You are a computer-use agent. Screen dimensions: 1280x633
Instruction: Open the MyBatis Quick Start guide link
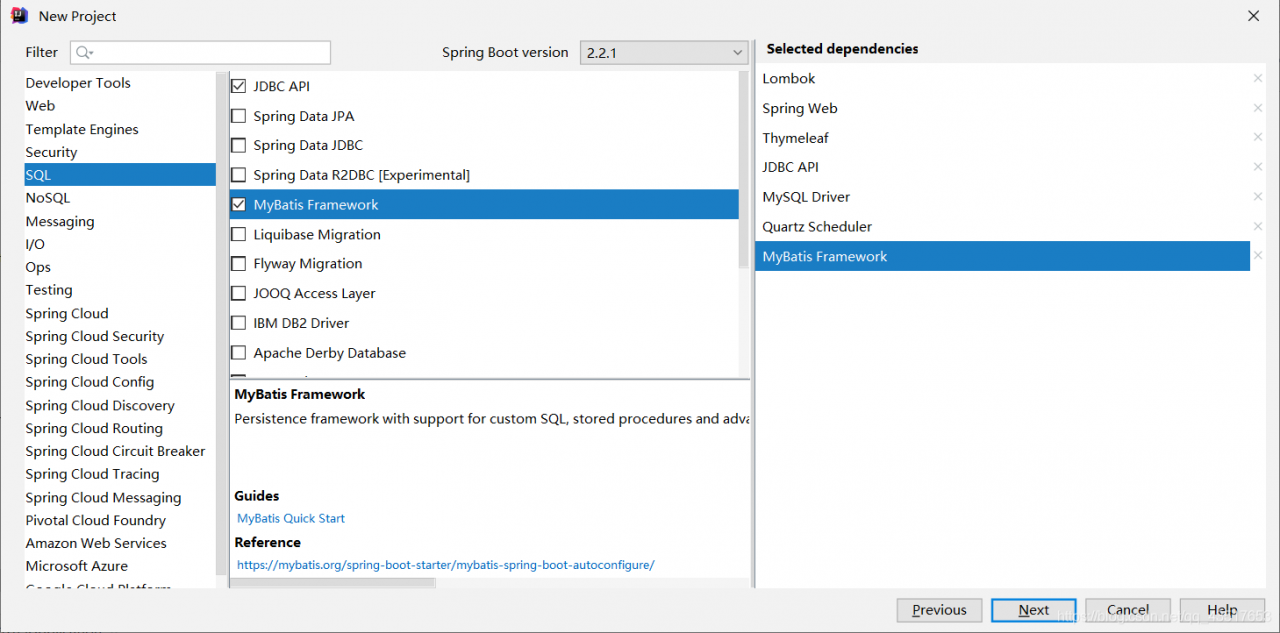291,518
